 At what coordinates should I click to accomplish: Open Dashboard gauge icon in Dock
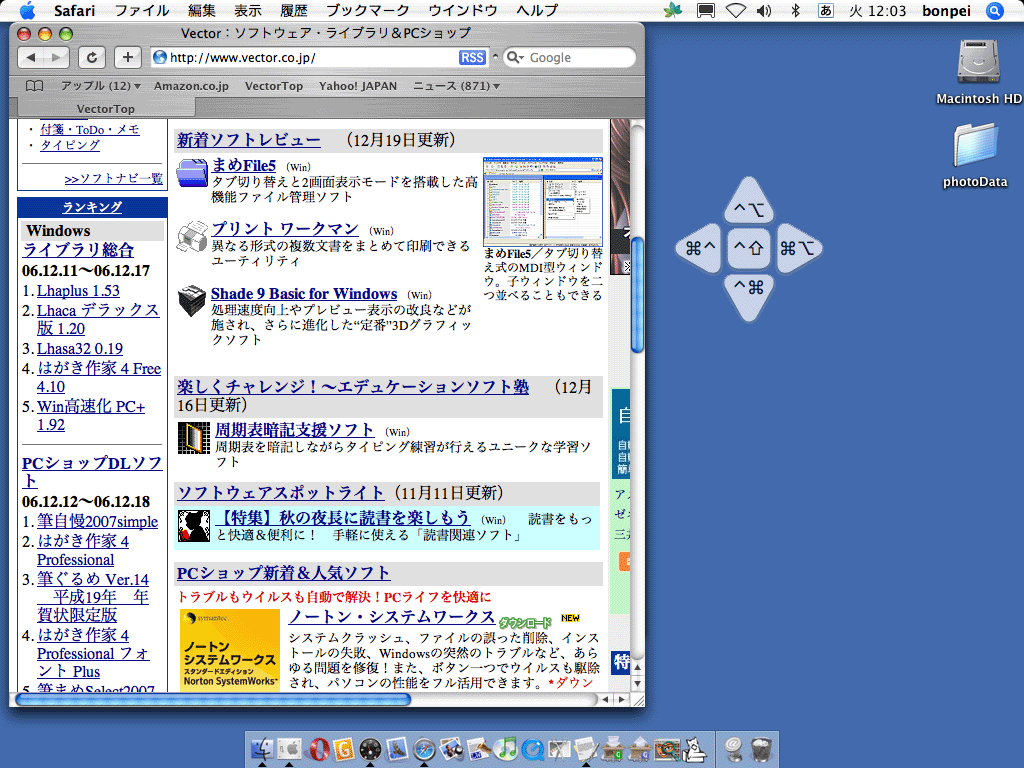pyautogui.click(x=370, y=750)
